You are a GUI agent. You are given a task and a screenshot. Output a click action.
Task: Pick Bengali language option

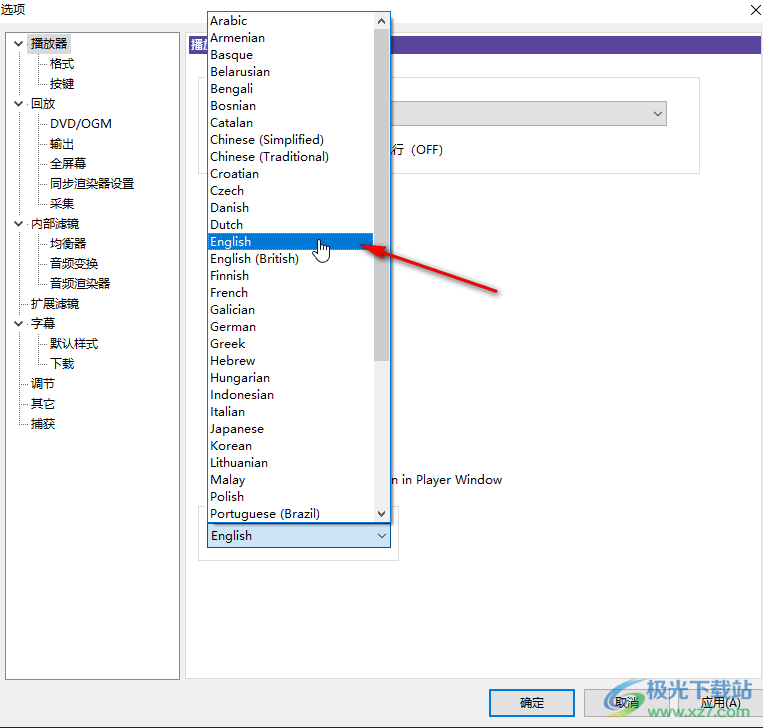pyautogui.click(x=291, y=89)
